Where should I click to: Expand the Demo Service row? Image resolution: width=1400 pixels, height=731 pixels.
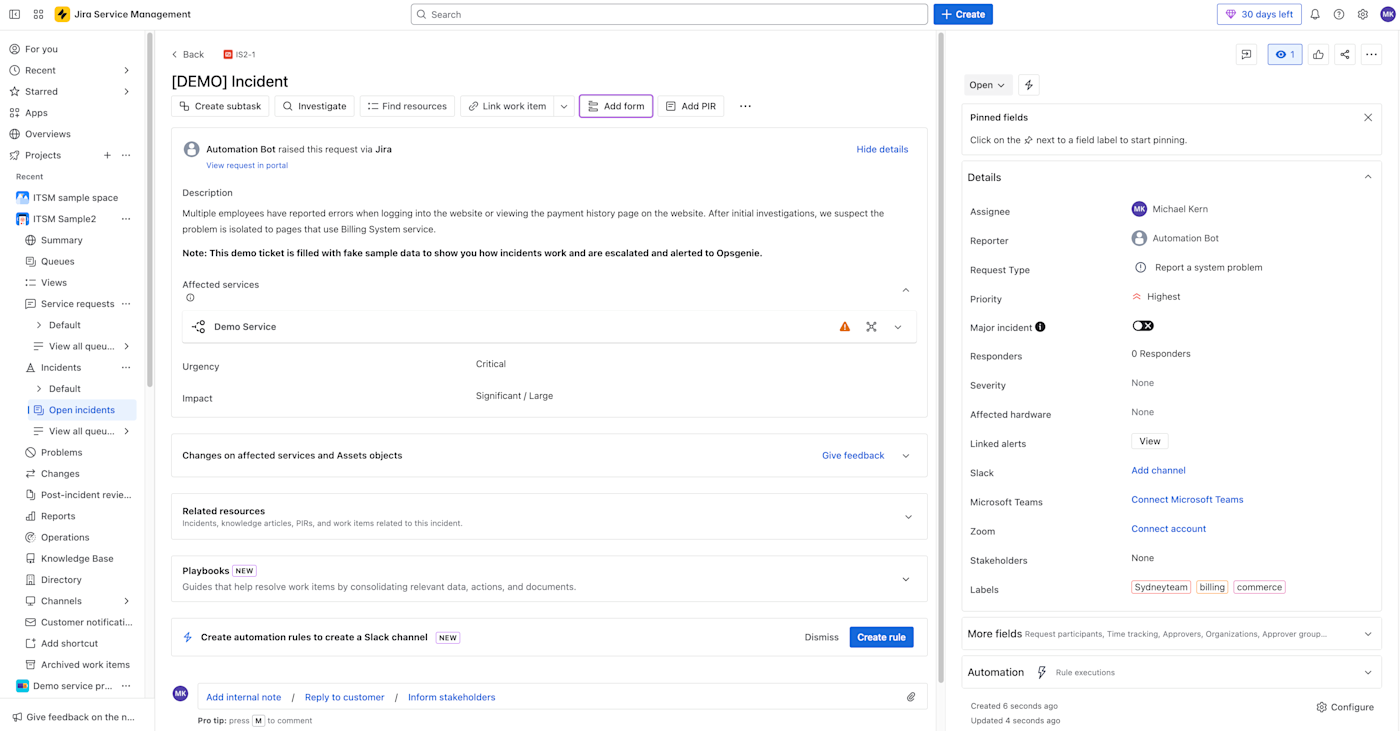tap(898, 327)
